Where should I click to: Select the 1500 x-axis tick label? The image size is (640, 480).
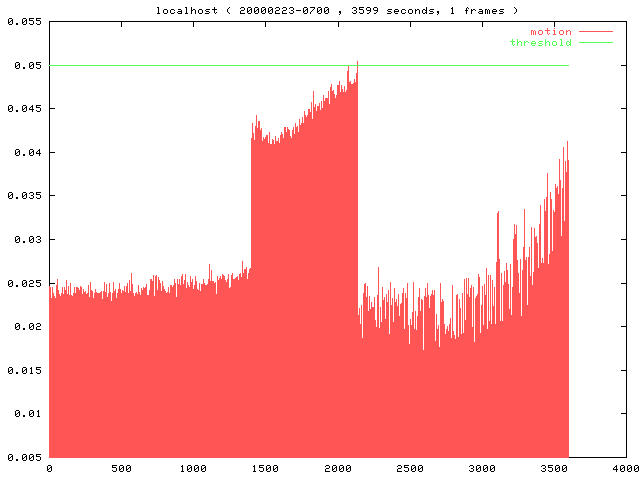pyautogui.click(x=266, y=468)
